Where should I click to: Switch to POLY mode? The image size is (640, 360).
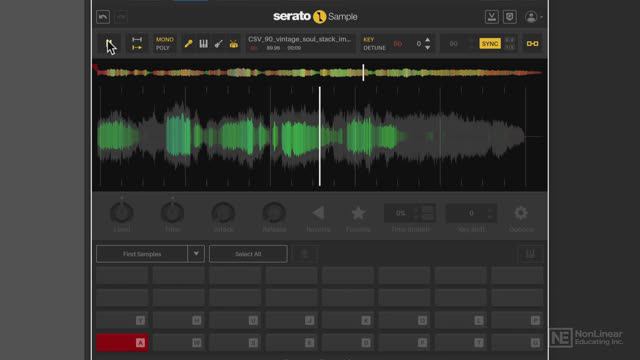163,48
